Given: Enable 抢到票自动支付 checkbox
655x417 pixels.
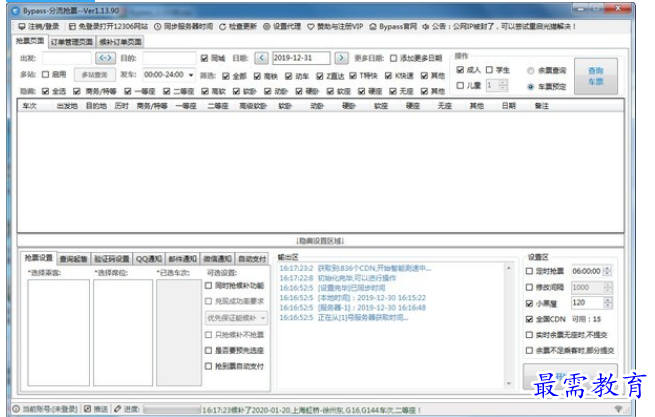Looking at the screenshot, I should [x=208, y=366].
